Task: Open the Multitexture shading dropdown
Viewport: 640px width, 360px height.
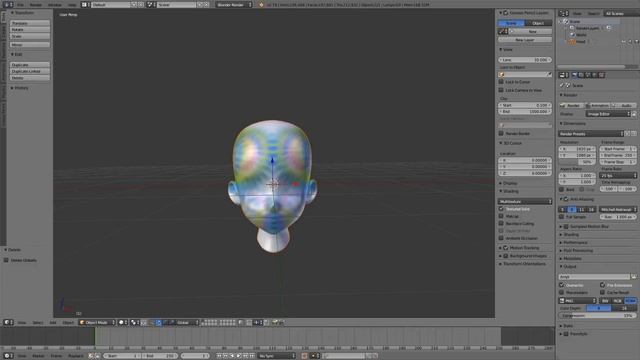Action: [525, 201]
